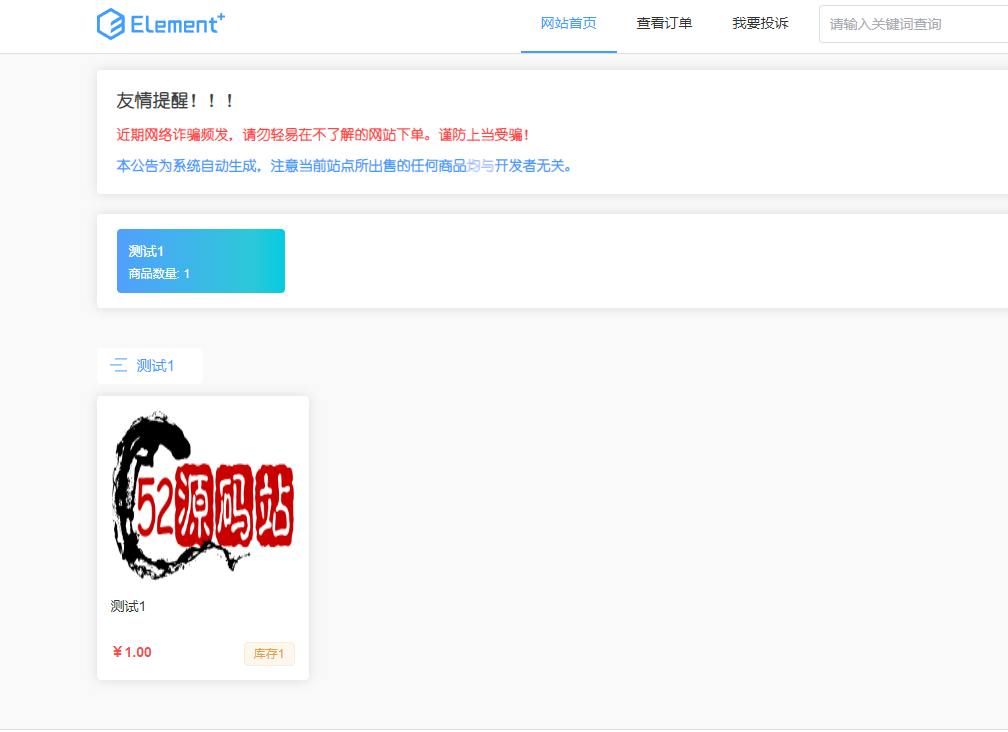Click the ¥1.00 price text
The image size is (1008, 732).
tap(132, 652)
